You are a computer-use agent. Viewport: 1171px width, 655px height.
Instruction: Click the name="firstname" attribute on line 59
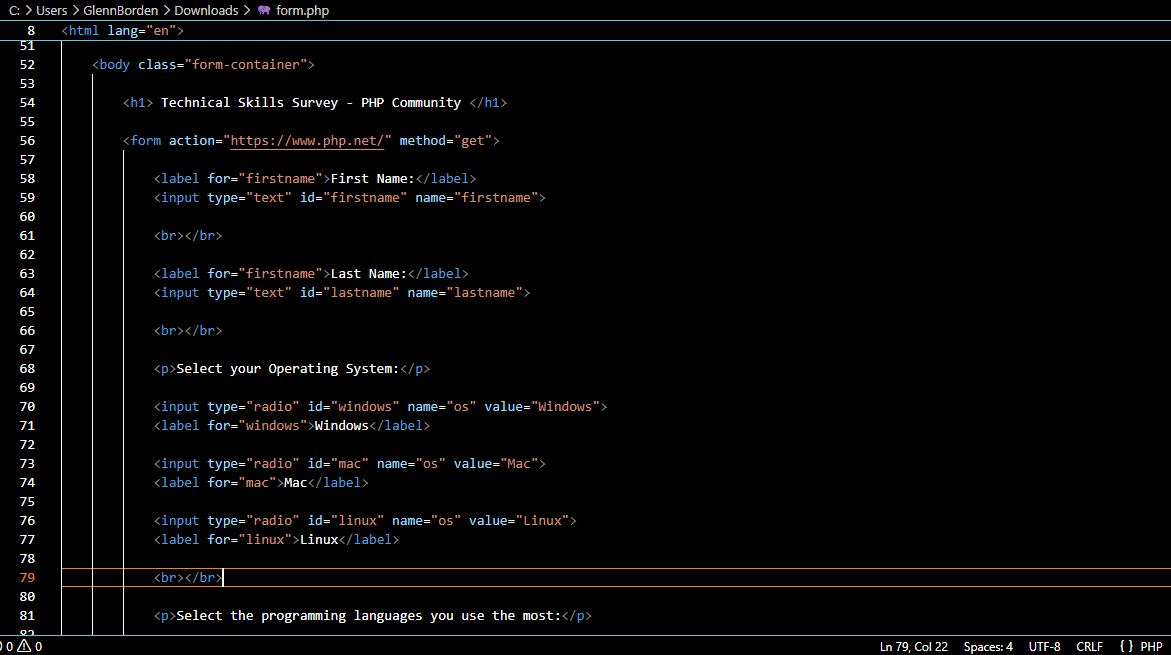[x=476, y=197]
